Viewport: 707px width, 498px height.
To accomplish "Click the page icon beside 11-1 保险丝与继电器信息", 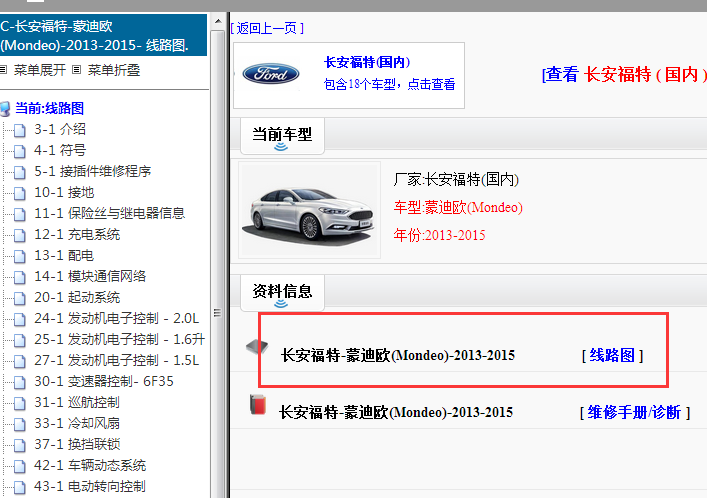I will point(19,214).
